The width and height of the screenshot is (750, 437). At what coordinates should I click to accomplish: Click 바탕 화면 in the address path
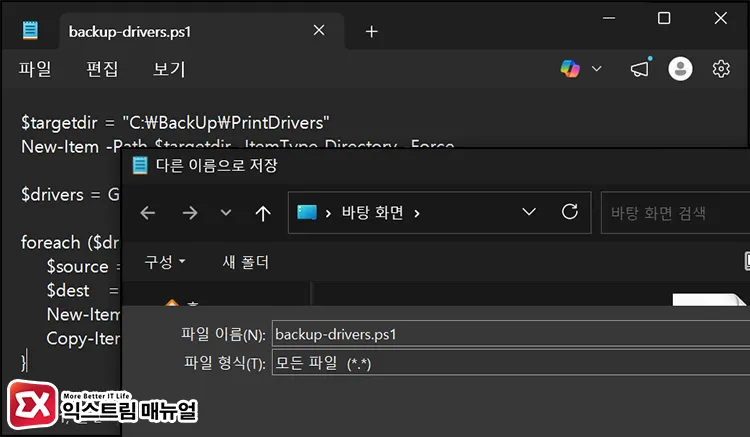click(373, 213)
